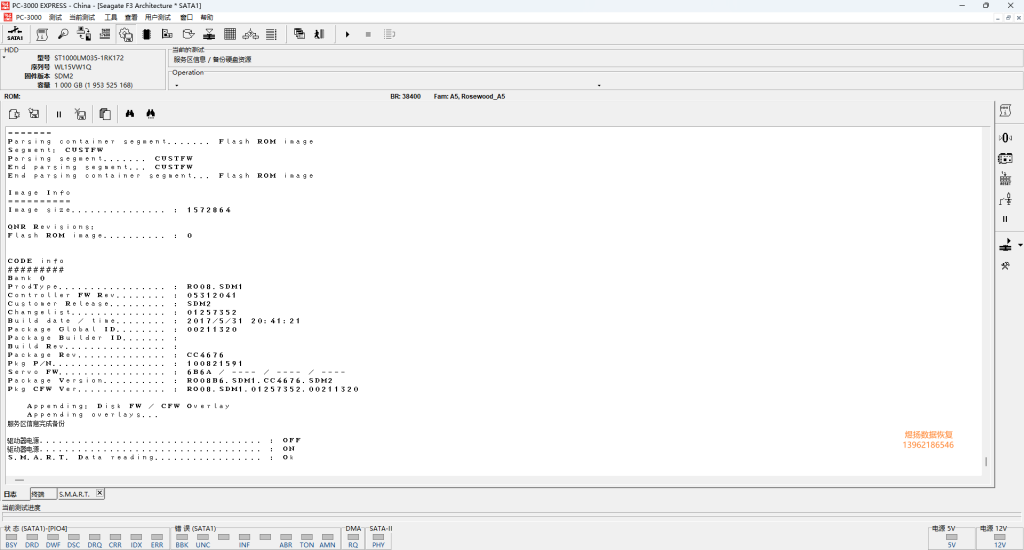Click the circuit board sidebar icon
Viewport: 1024px width, 550px height.
tap(1005, 158)
